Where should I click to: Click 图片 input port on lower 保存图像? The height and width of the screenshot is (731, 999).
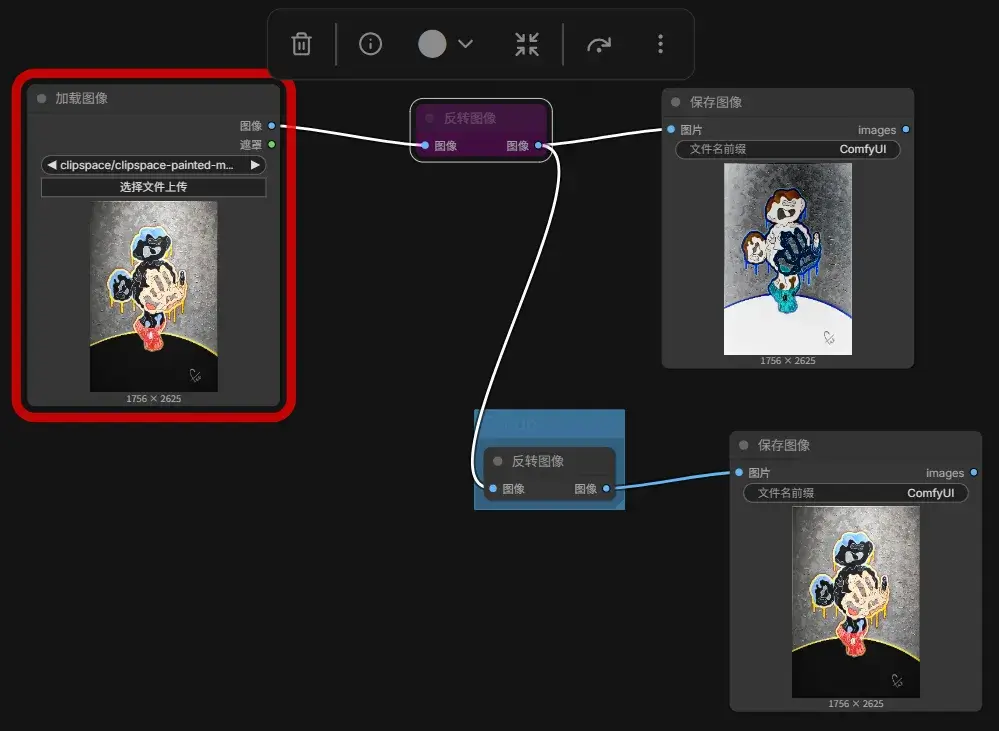[x=739, y=472]
